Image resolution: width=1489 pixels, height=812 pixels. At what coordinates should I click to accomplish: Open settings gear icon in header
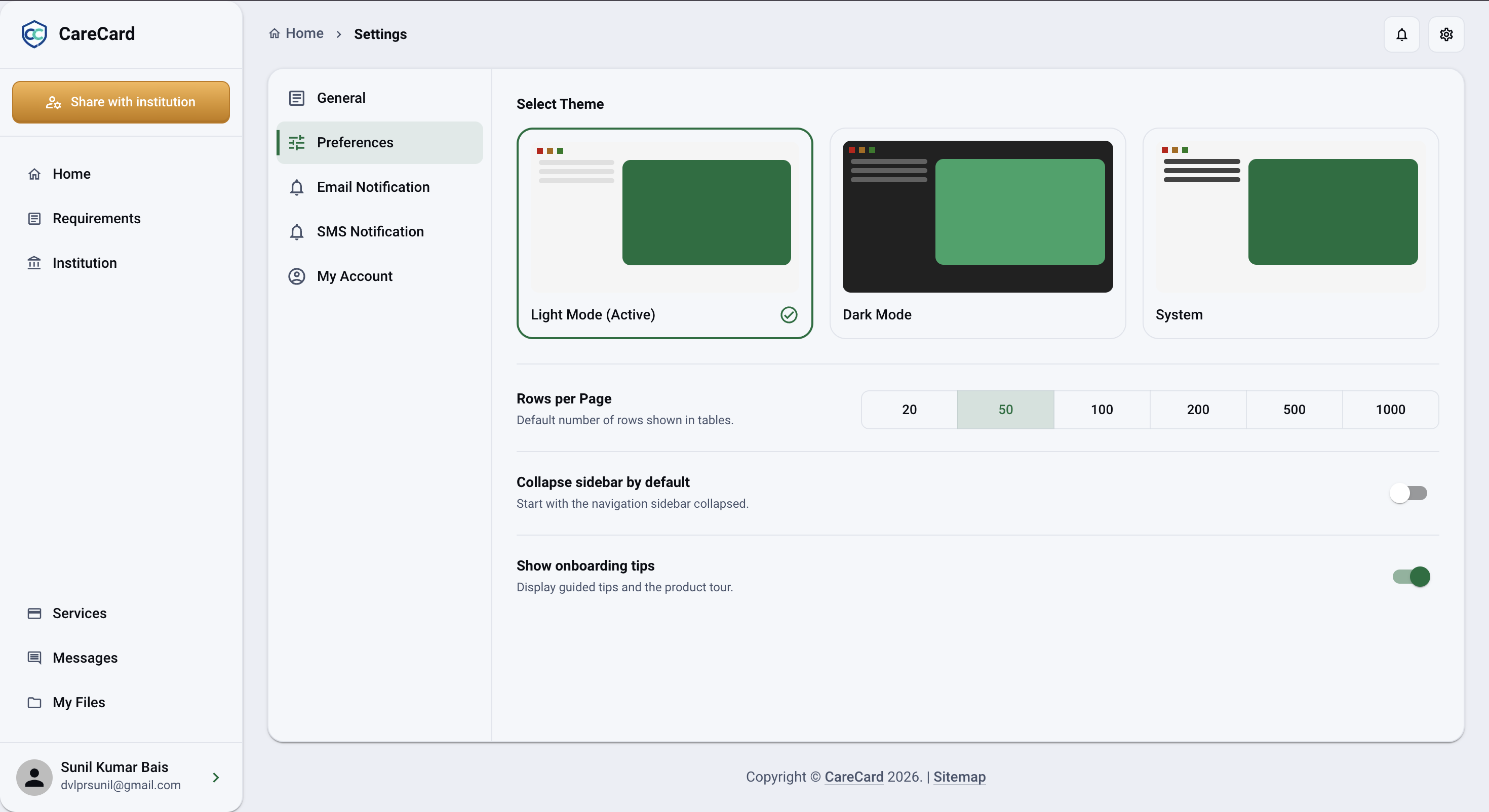pos(1446,34)
